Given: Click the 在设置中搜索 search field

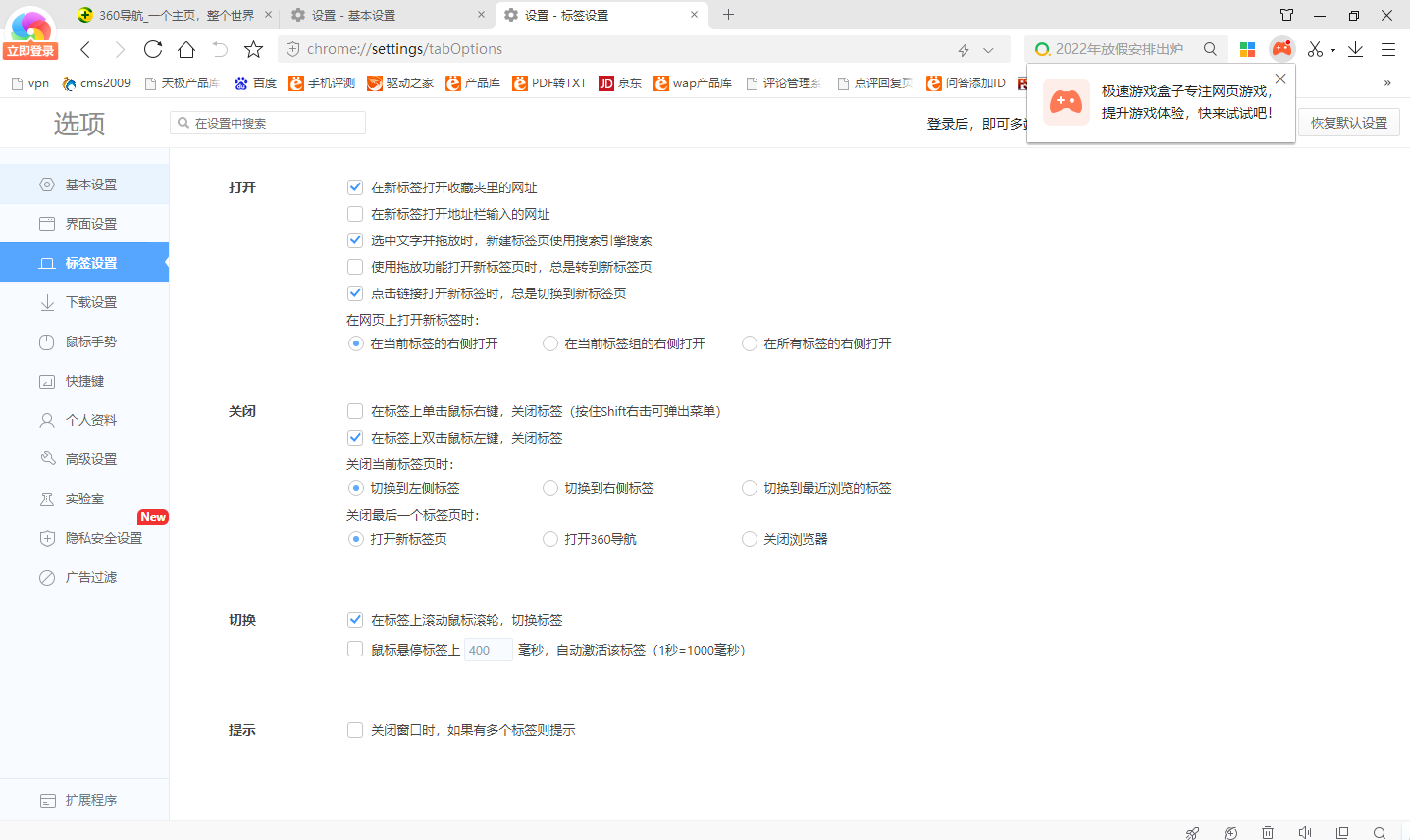Looking at the screenshot, I should (x=267, y=122).
